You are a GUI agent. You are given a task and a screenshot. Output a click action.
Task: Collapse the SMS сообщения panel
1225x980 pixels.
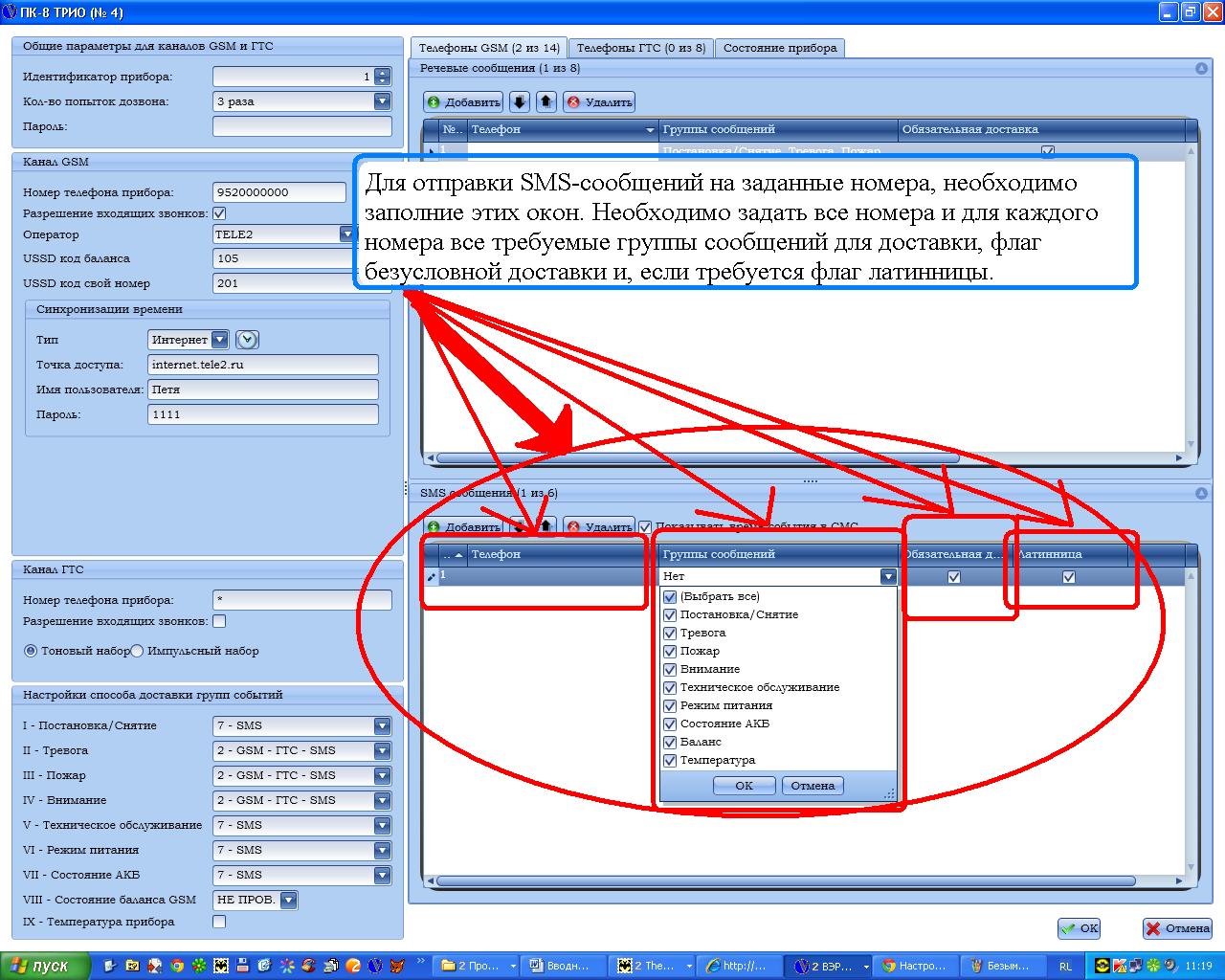pyautogui.click(x=1201, y=494)
